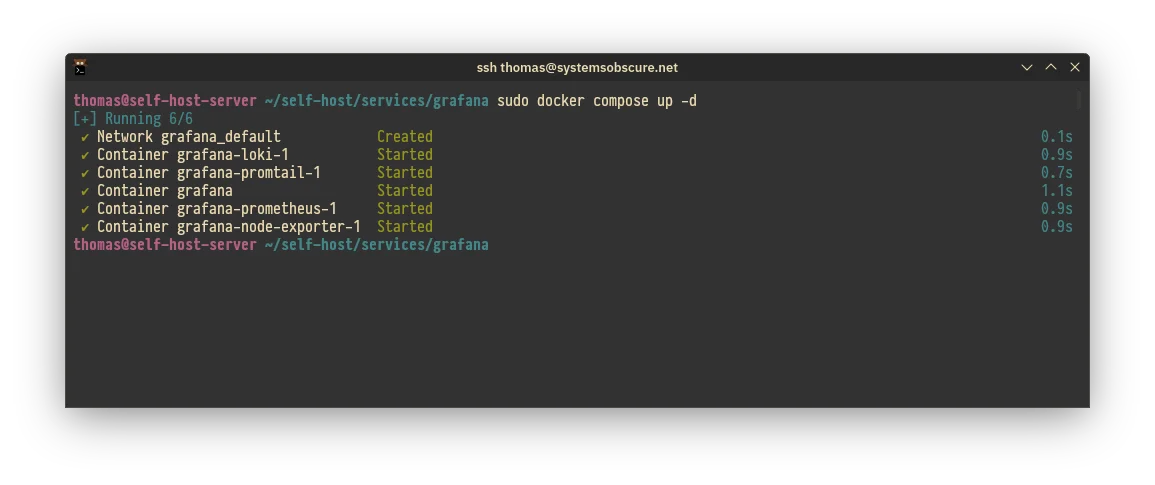Click the path in the bottom prompt line
Image resolution: width=1155 pixels, height=485 pixels.
tap(376, 245)
